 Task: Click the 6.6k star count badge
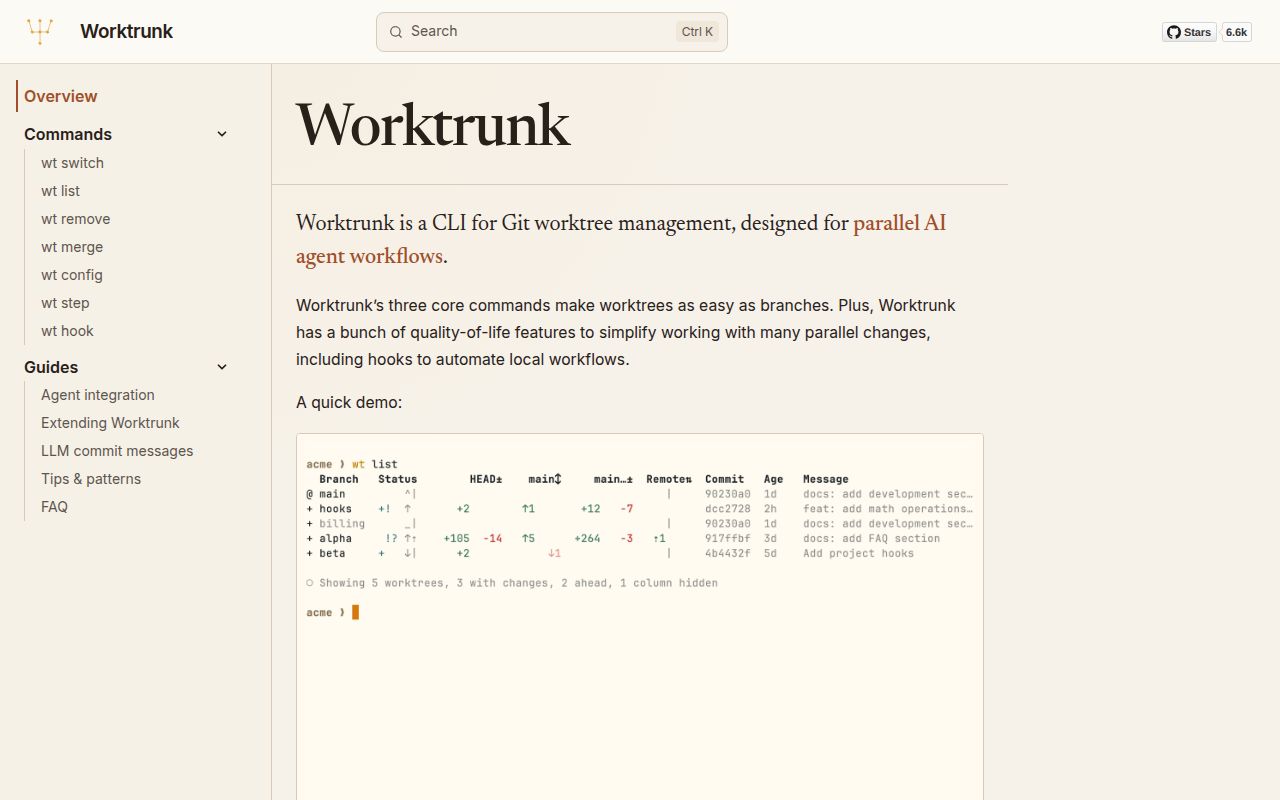1237,32
